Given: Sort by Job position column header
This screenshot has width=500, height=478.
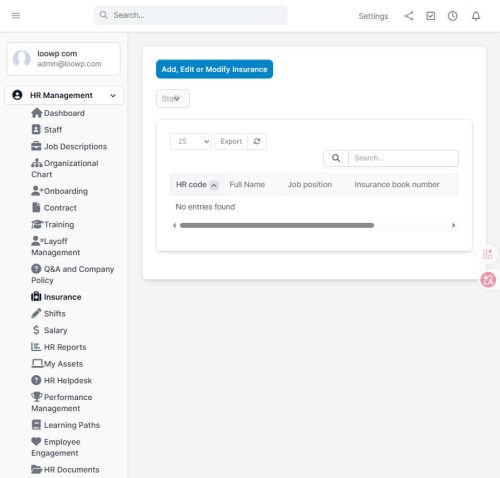Looking at the screenshot, I should coord(310,184).
